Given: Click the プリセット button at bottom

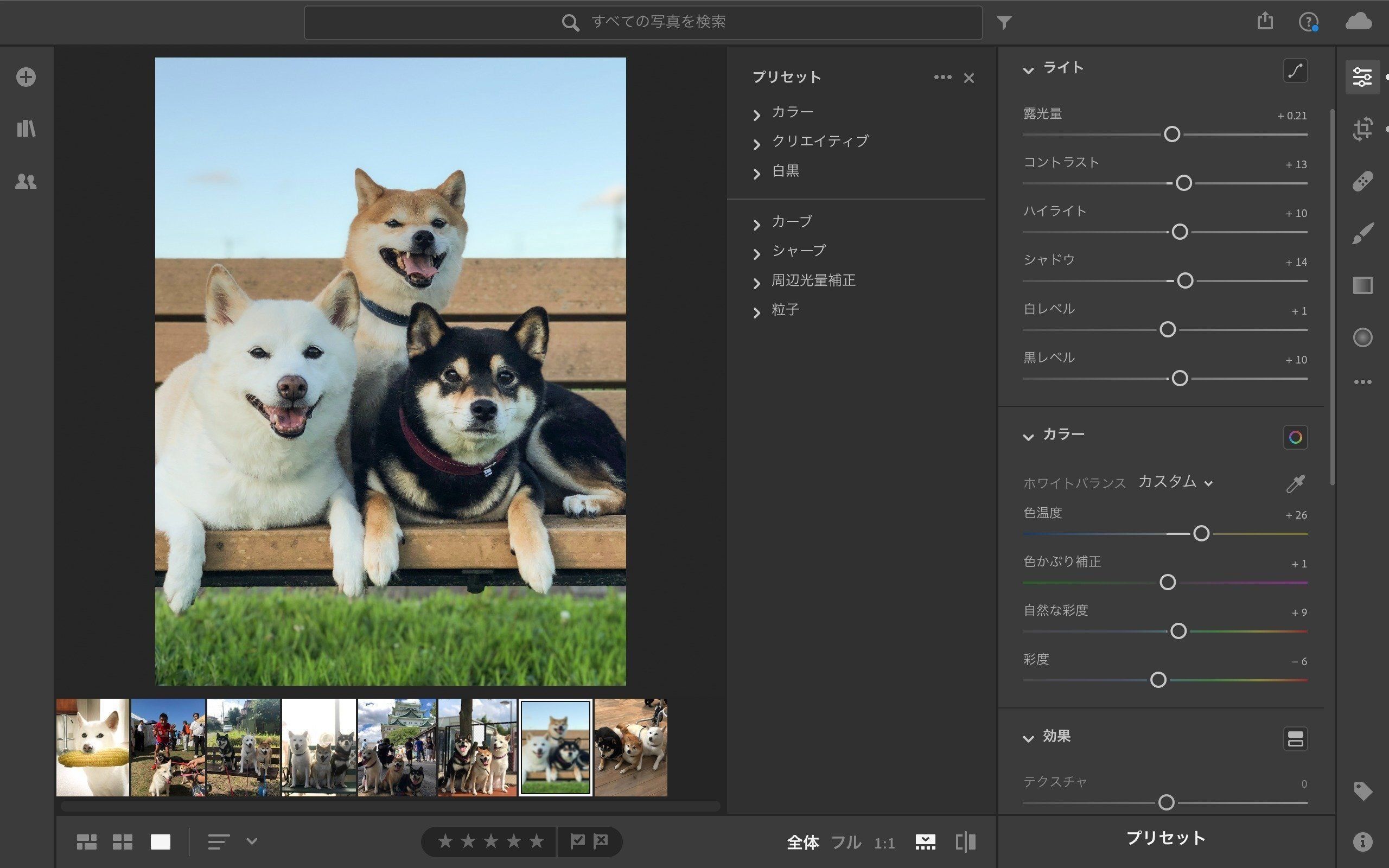Looking at the screenshot, I should (x=1165, y=838).
